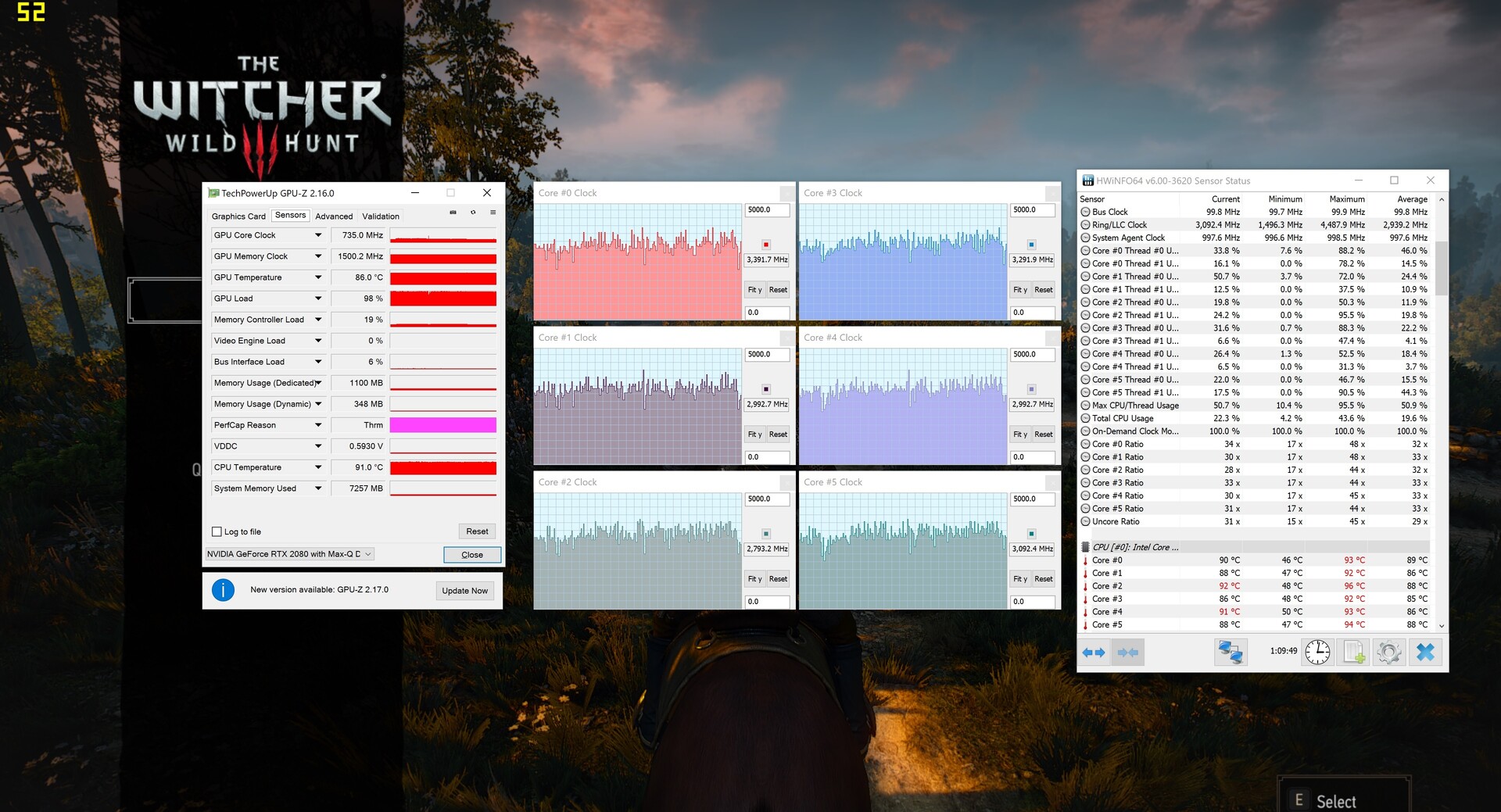Click Reset in Core #1 Clock graph

pos(778,435)
